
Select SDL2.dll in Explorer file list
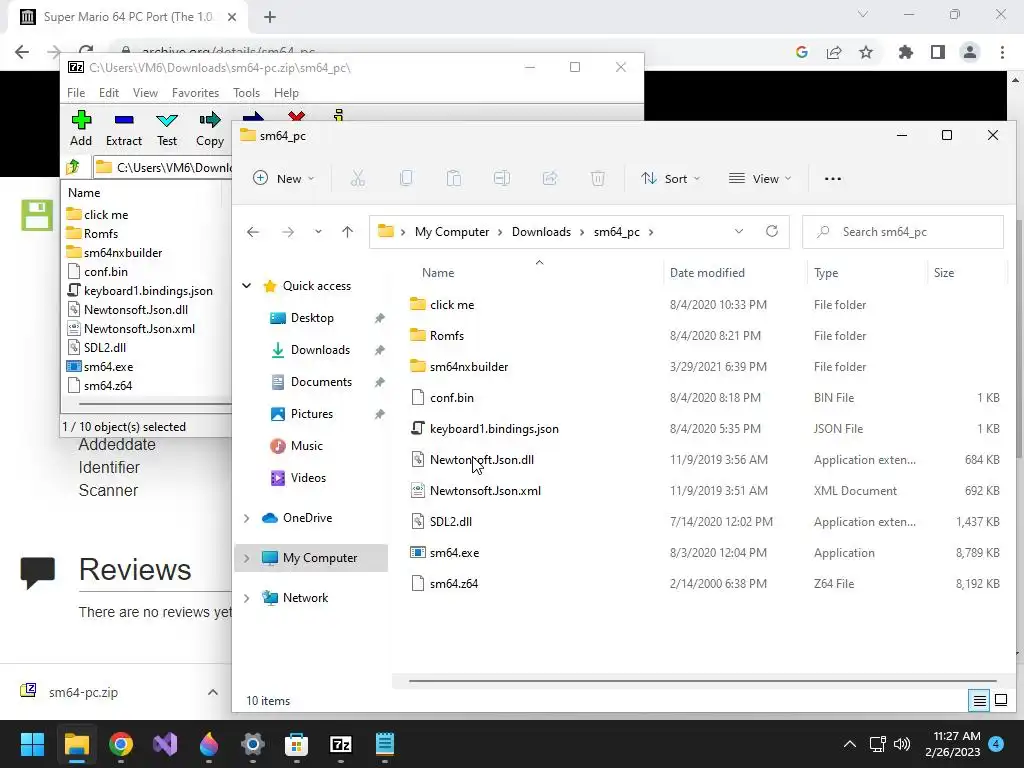[451, 522]
